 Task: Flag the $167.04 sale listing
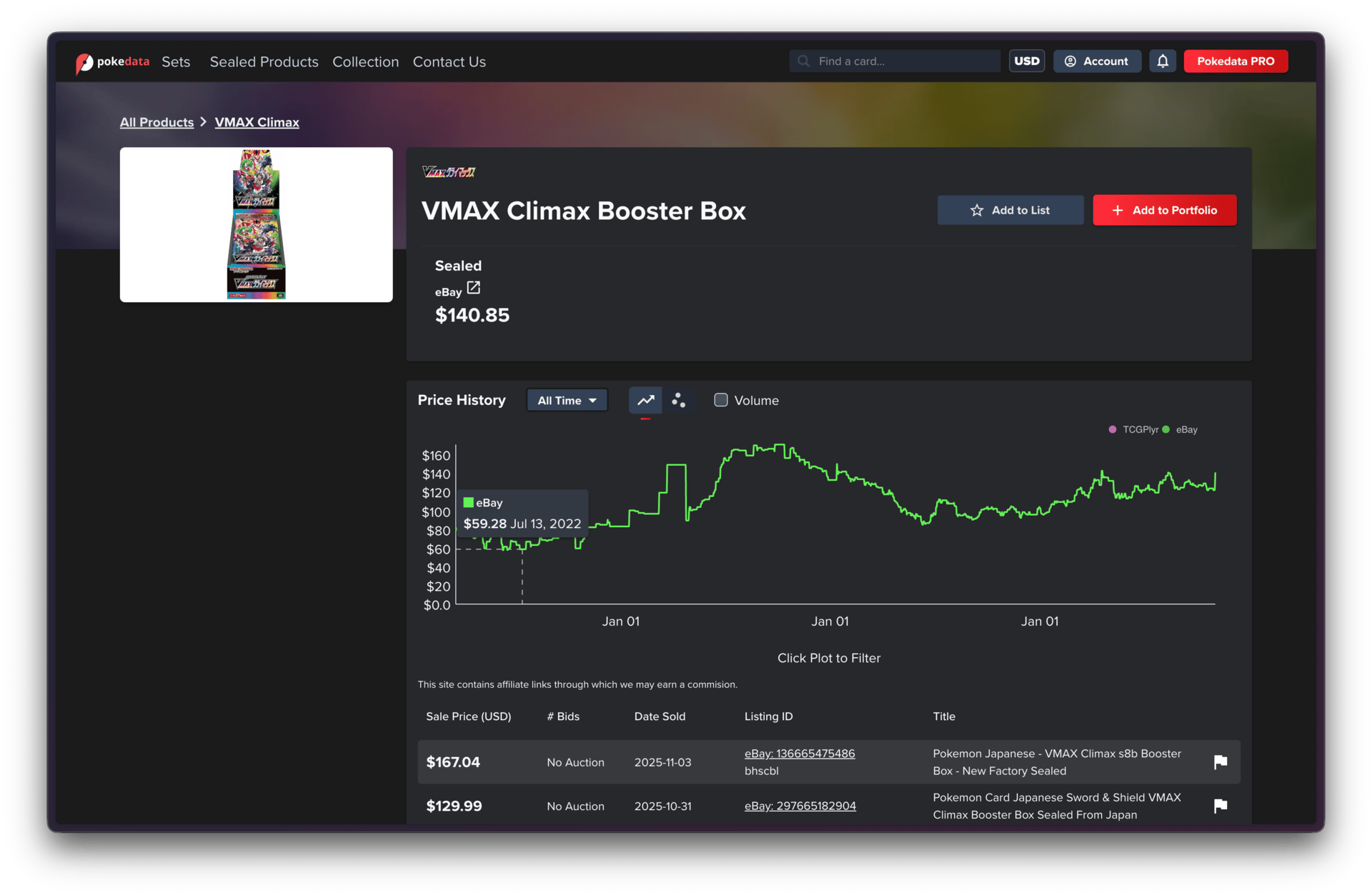tap(1221, 762)
